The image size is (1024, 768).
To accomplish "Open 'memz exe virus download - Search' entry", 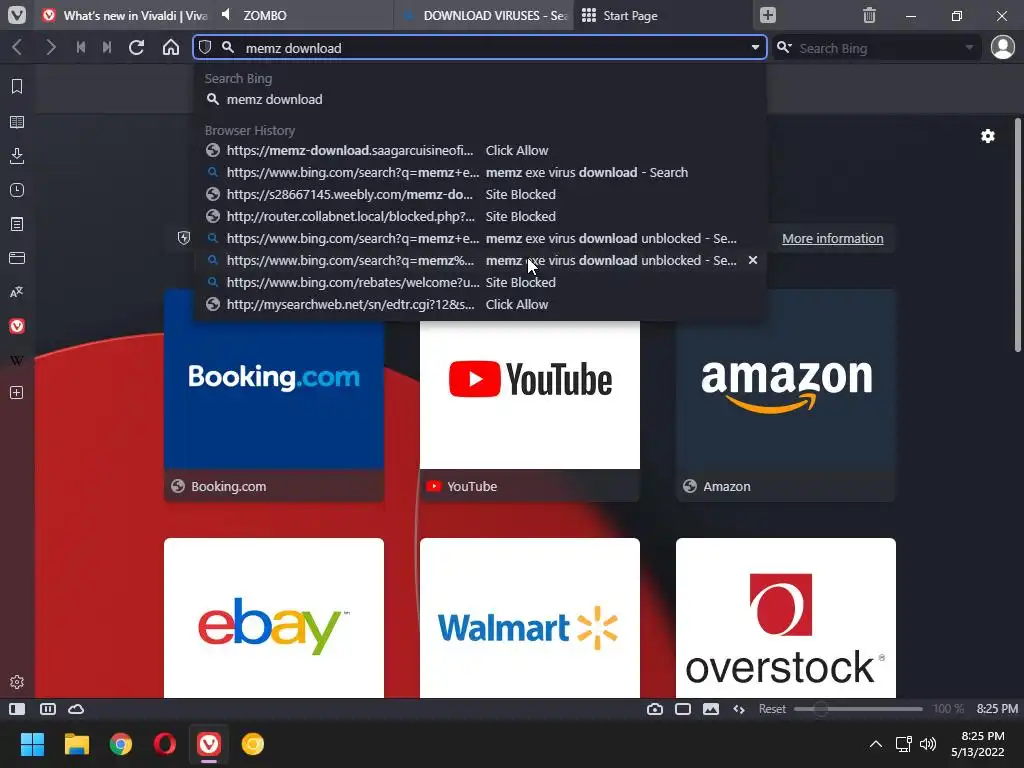I will click(x=480, y=172).
